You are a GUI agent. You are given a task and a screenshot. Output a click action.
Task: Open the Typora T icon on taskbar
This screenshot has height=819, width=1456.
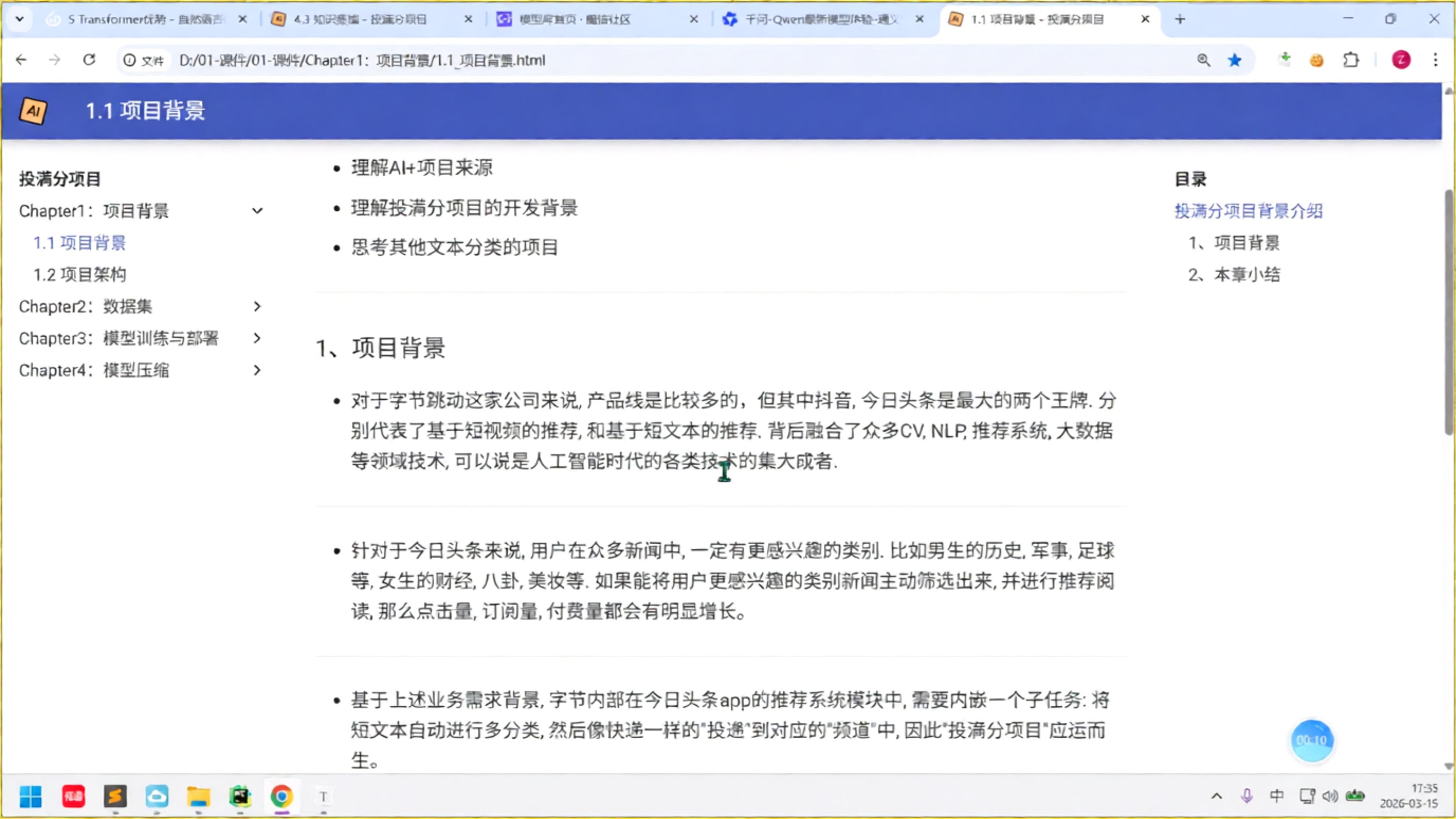[x=323, y=797]
